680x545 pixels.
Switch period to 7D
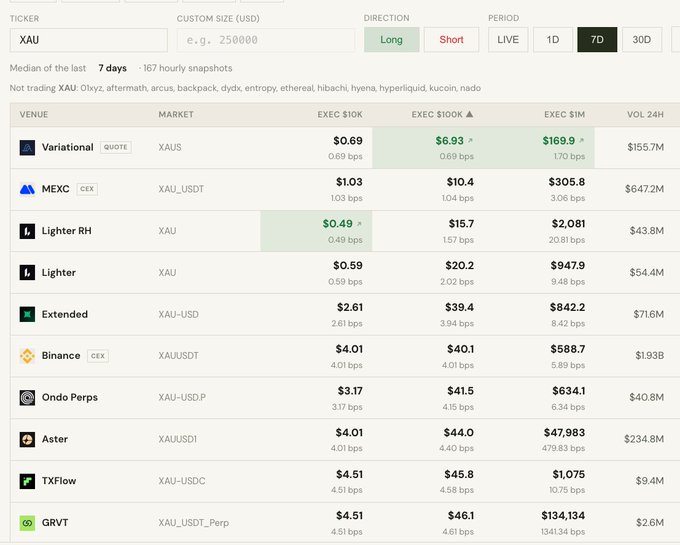click(x=597, y=39)
